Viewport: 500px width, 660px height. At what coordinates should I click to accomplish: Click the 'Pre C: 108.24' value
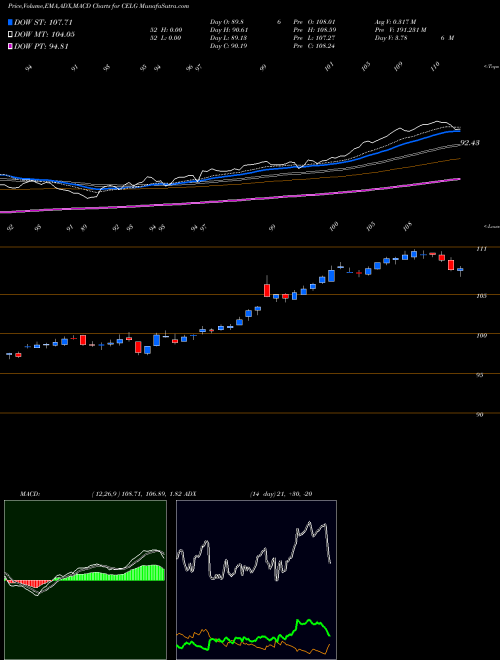(314, 46)
